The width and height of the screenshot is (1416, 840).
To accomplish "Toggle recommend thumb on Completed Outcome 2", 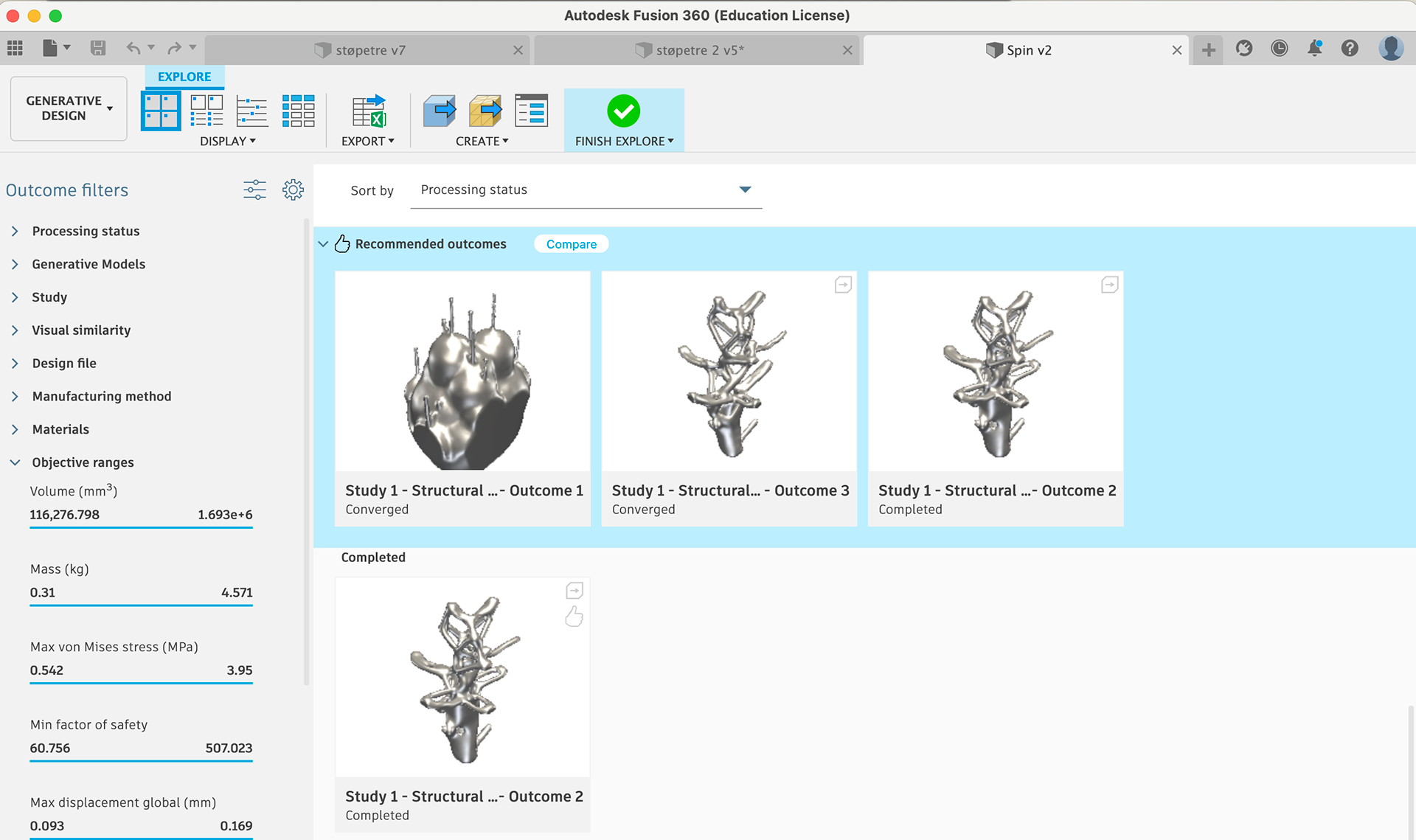I will (574, 617).
